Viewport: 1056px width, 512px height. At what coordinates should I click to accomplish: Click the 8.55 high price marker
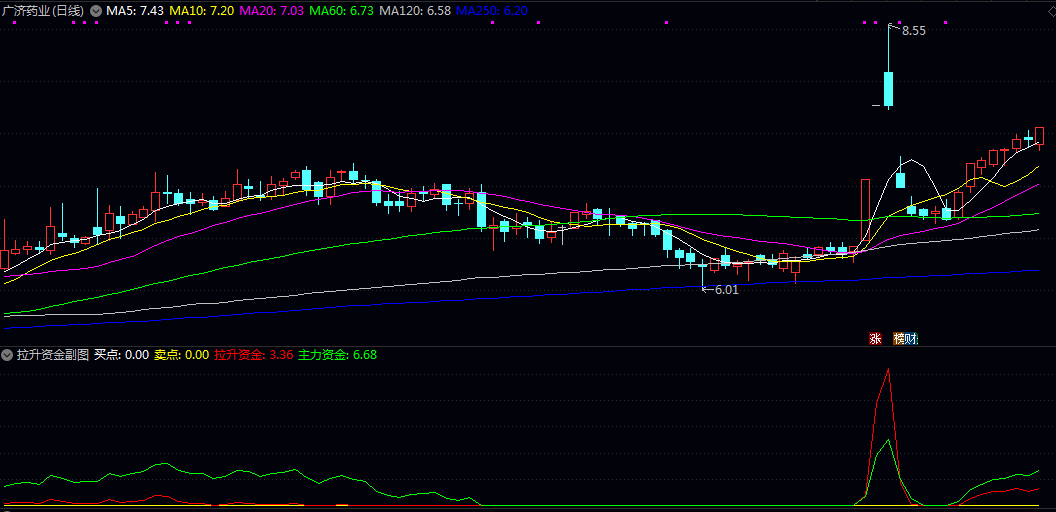[x=913, y=31]
